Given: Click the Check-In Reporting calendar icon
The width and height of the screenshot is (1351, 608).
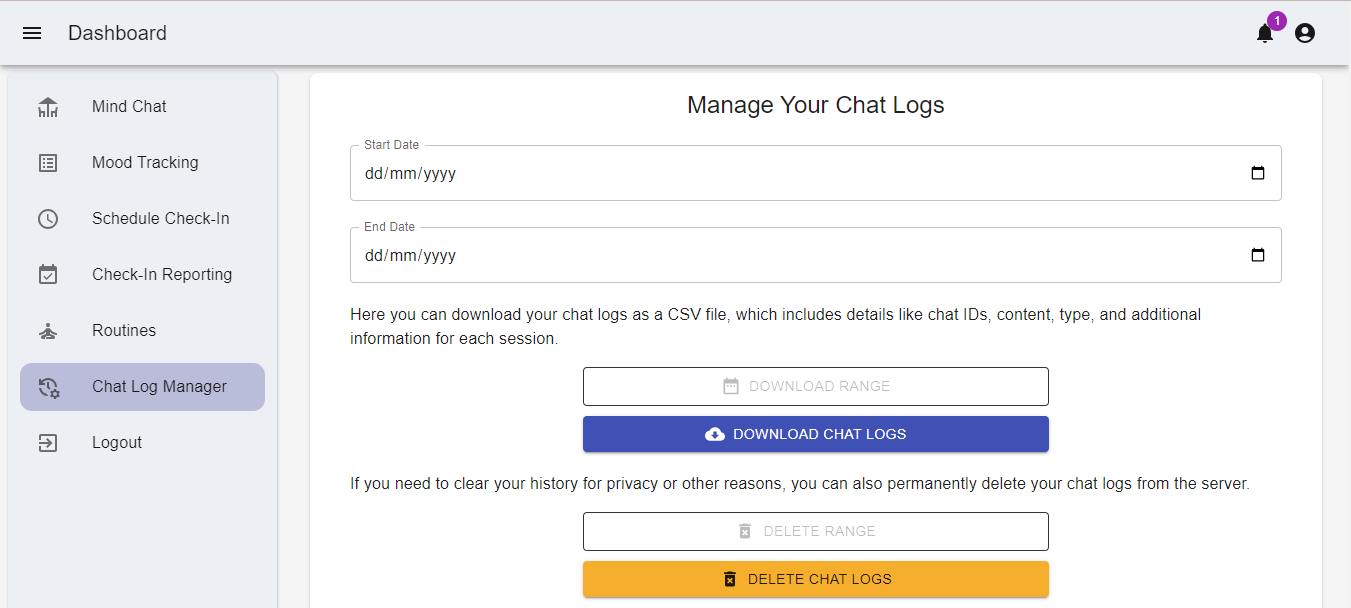Looking at the screenshot, I should pyautogui.click(x=48, y=275).
